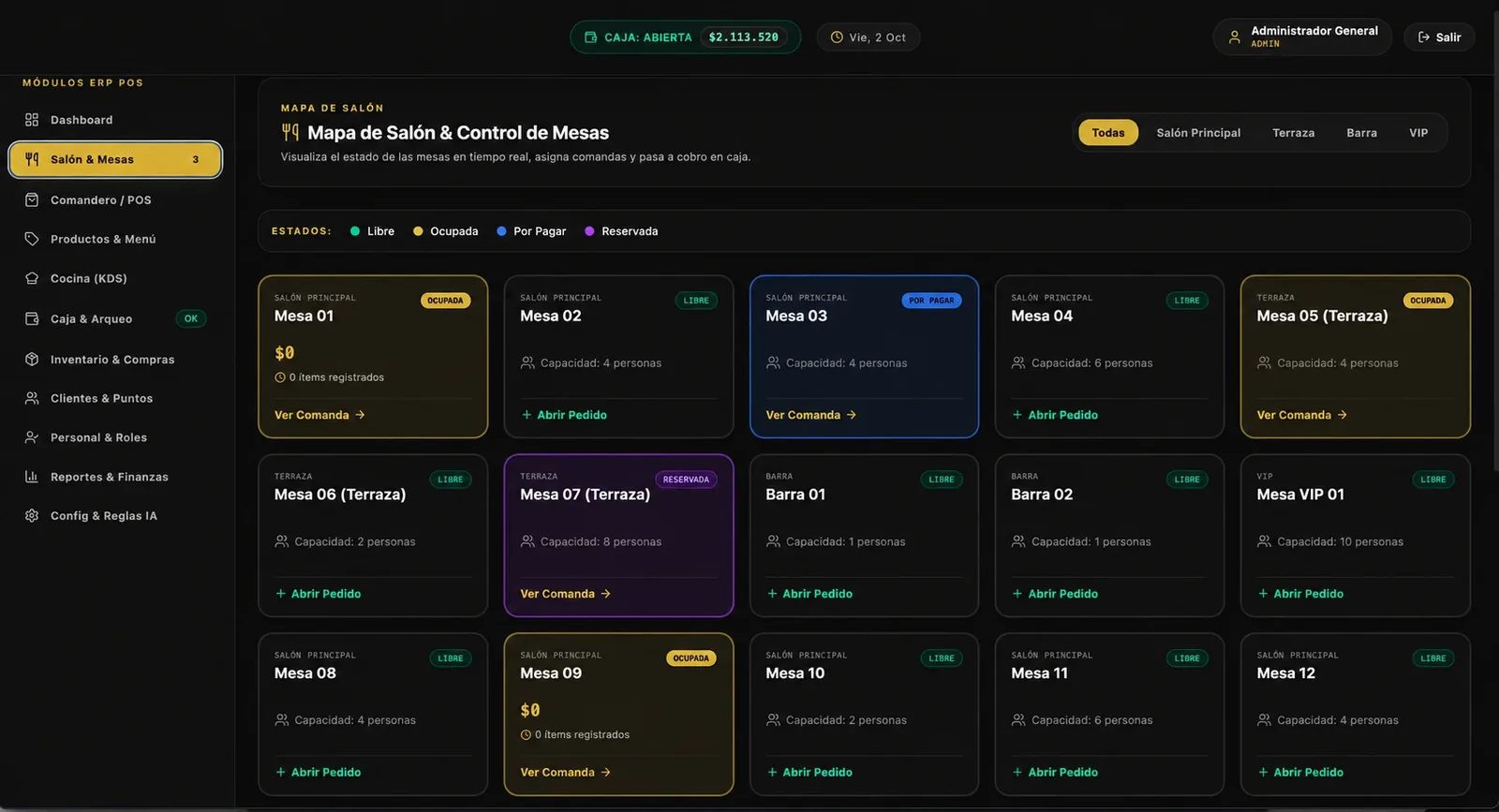Image resolution: width=1499 pixels, height=812 pixels.
Task: Choose the Barra filter tab
Action: click(x=1361, y=133)
